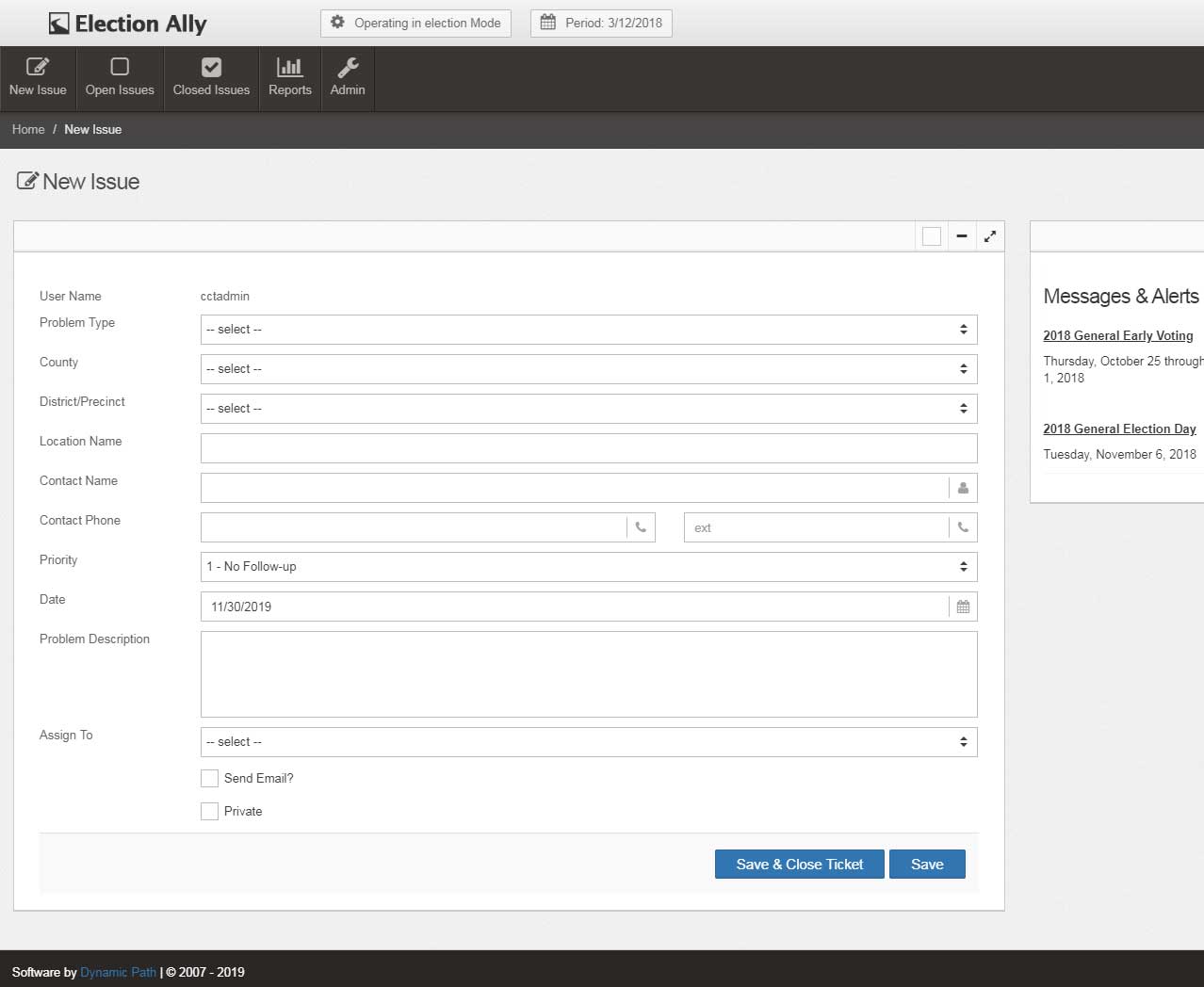Go to the Closed Issues menu label
Image resolution: width=1204 pixels, height=987 pixels.
211,90
